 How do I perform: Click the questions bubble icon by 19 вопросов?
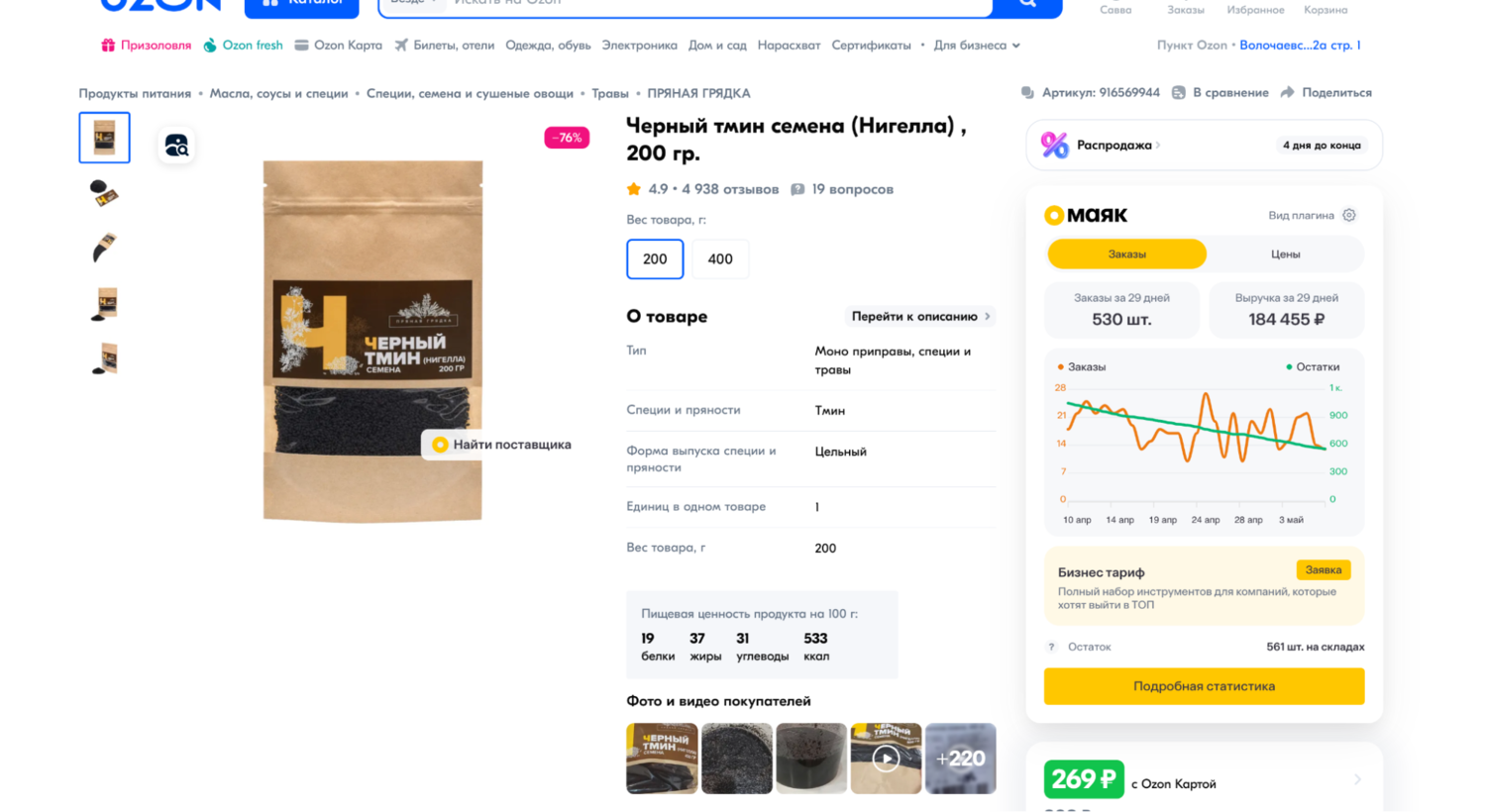click(x=797, y=189)
